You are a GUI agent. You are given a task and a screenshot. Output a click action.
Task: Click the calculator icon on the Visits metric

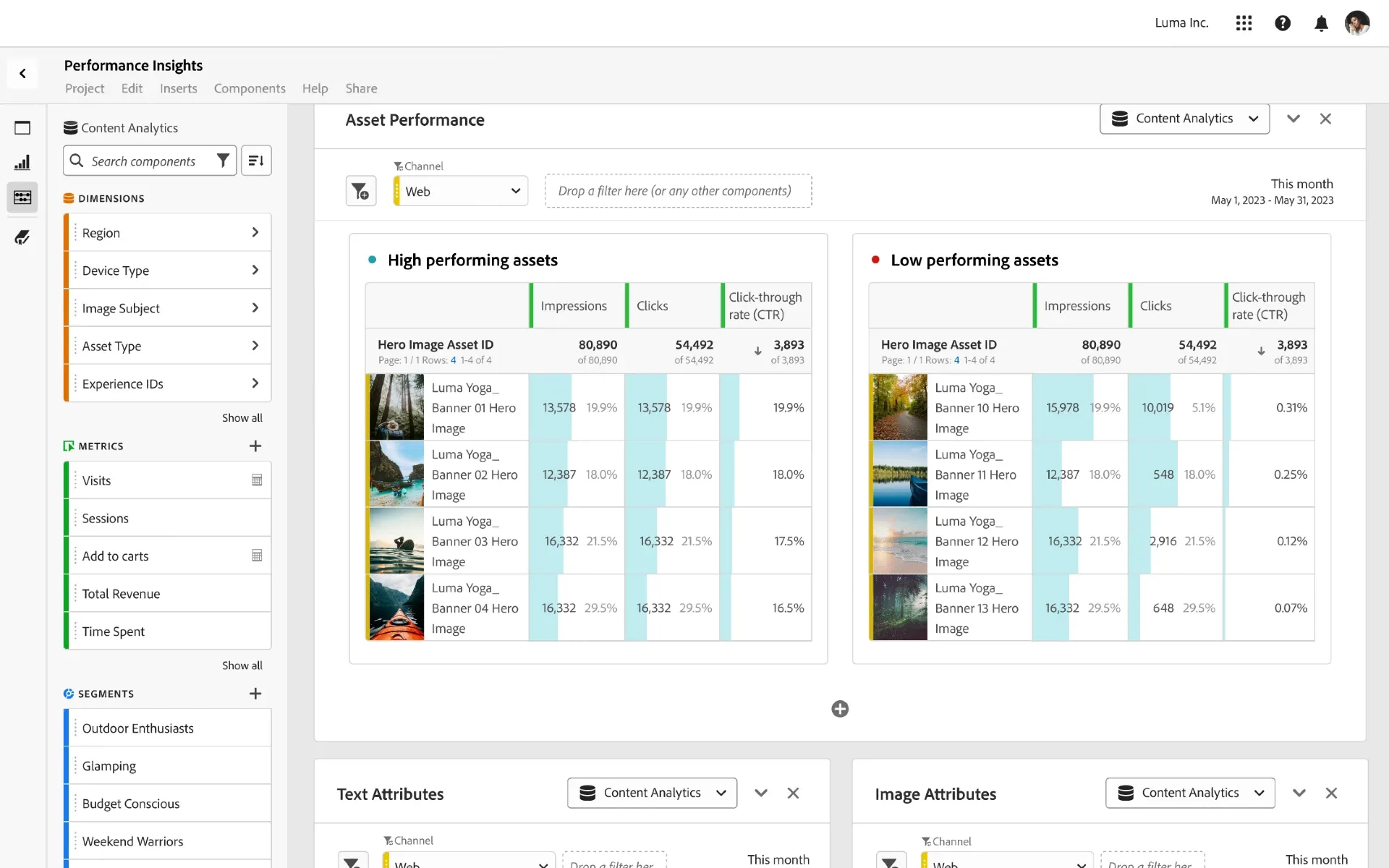click(x=257, y=480)
